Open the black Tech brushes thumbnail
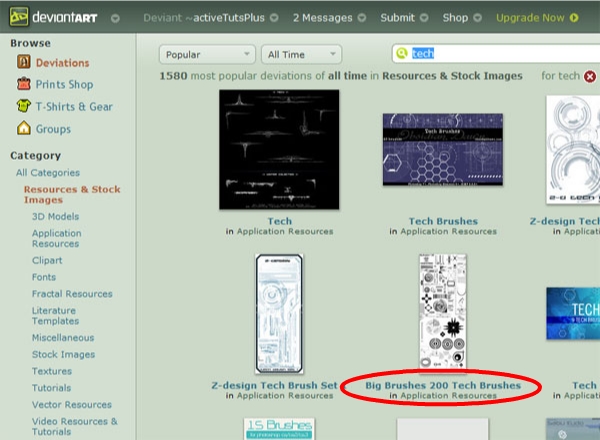600x440 pixels. [x=279, y=150]
